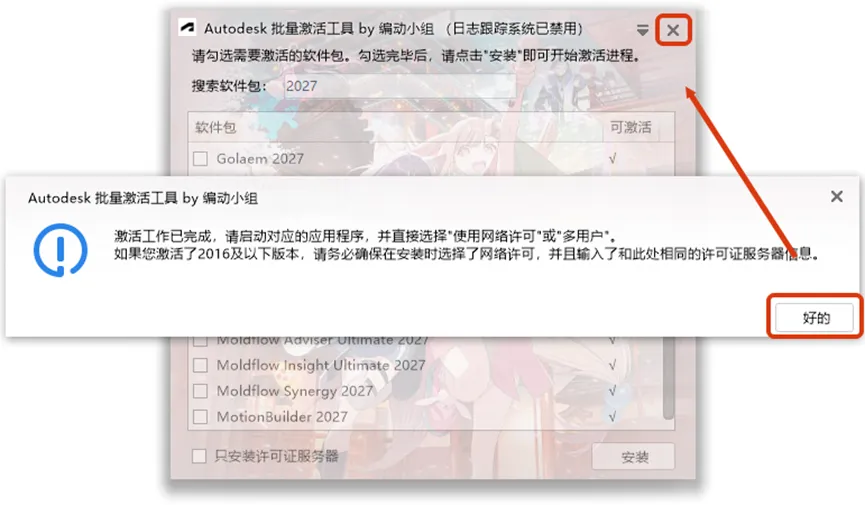Click the 软件包 column header

pyautogui.click(x=216, y=127)
